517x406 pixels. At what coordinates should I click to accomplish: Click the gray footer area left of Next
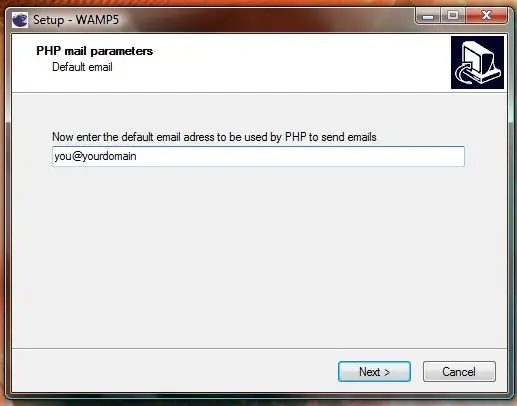173,371
